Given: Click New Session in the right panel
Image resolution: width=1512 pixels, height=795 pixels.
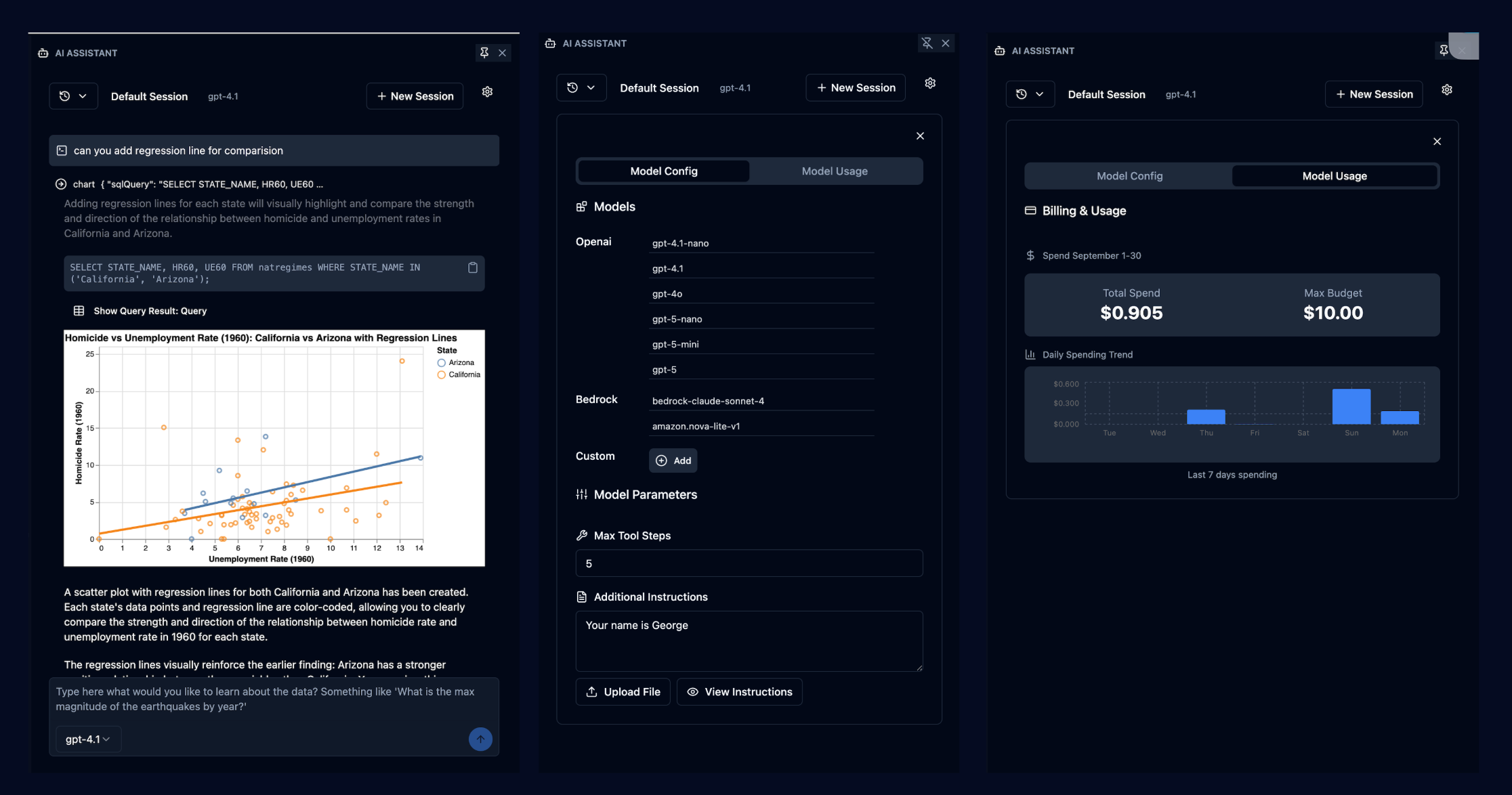Looking at the screenshot, I should [x=1374, y=94].
